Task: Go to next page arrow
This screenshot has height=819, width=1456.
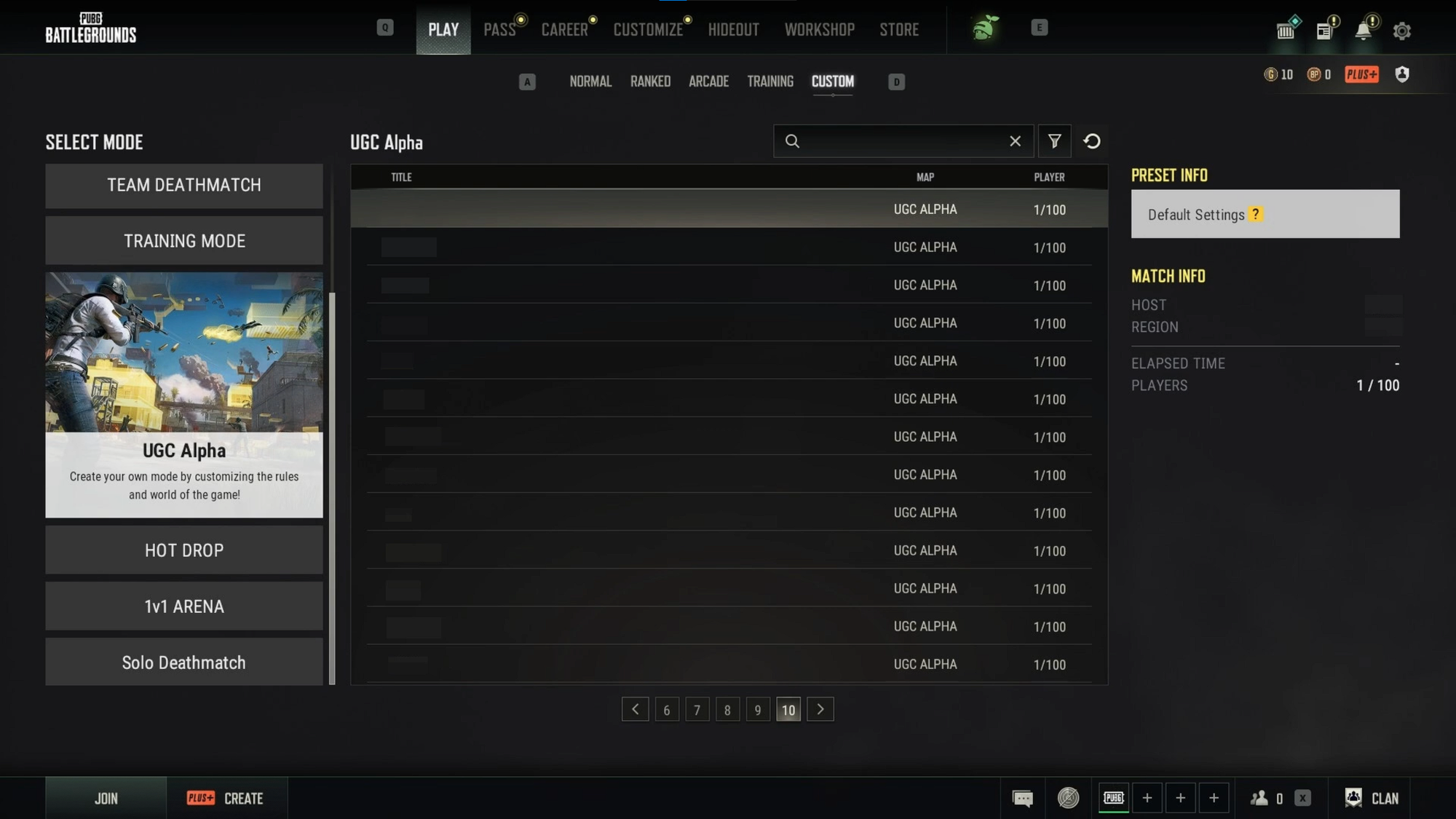Action: pos(820,709)
